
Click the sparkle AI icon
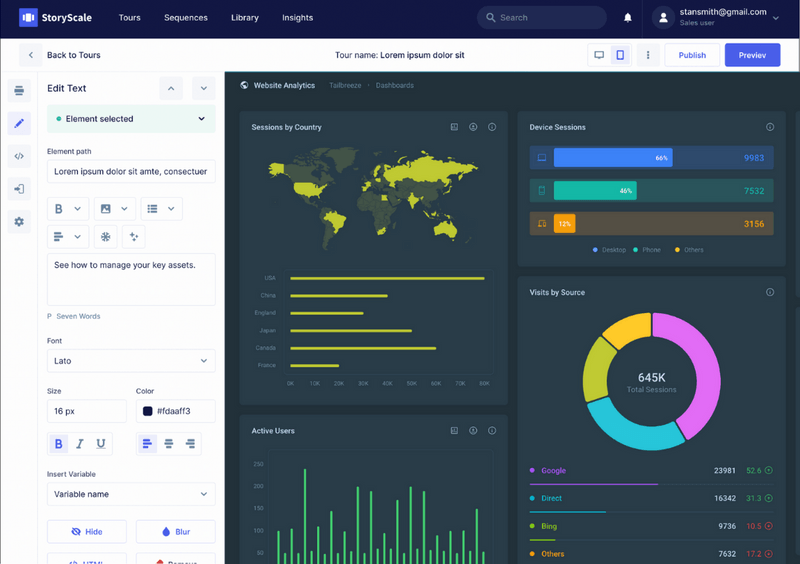coord(134,237)
